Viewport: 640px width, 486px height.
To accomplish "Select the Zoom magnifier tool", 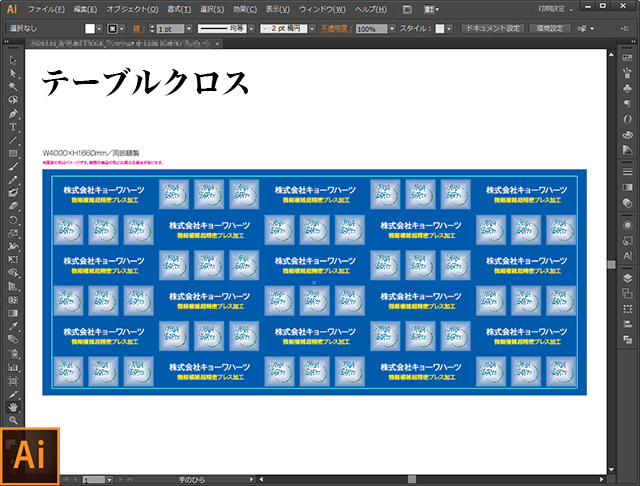I will pyautogui.click(x=13, y=420).
